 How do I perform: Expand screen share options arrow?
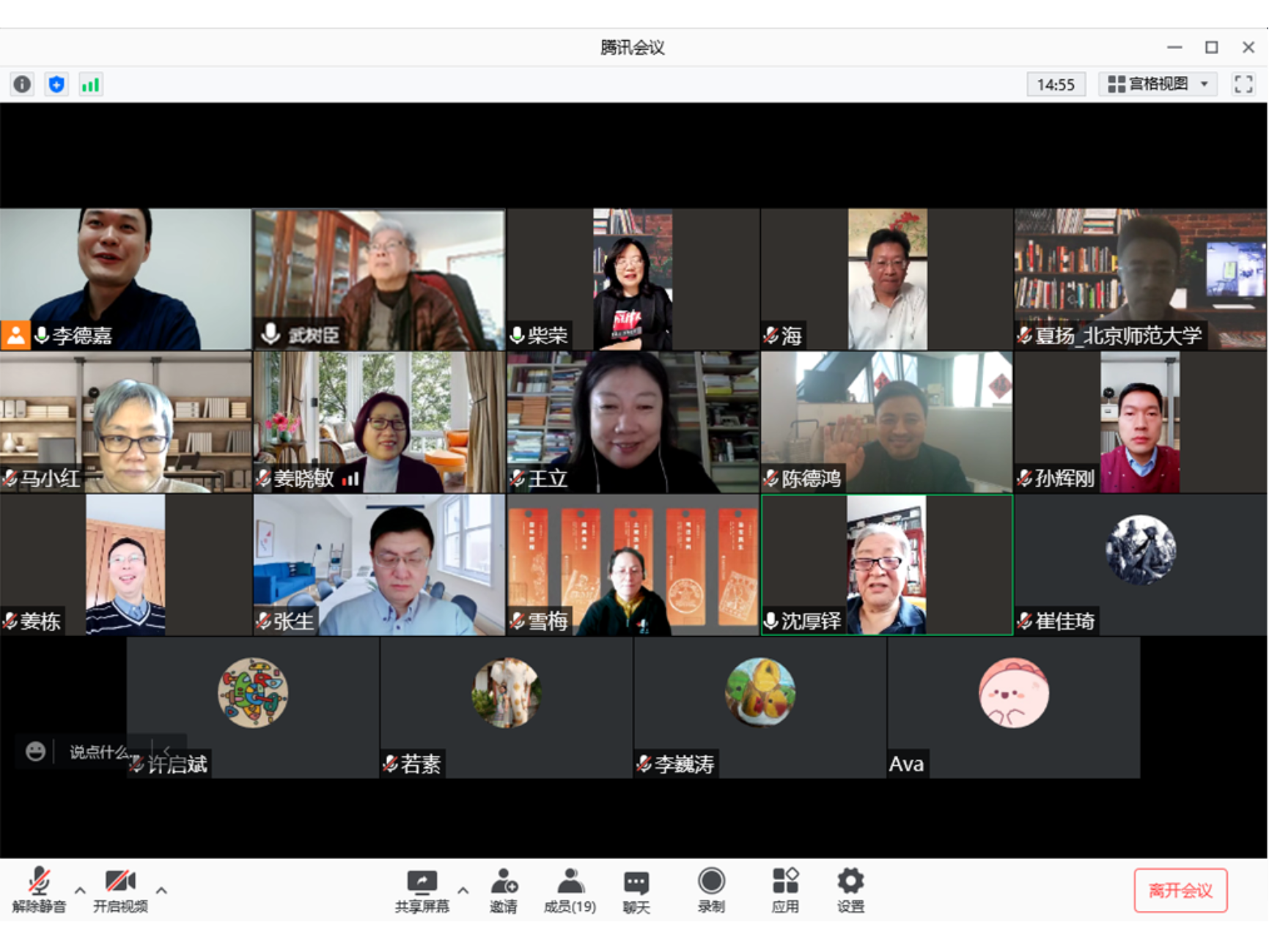463,890
